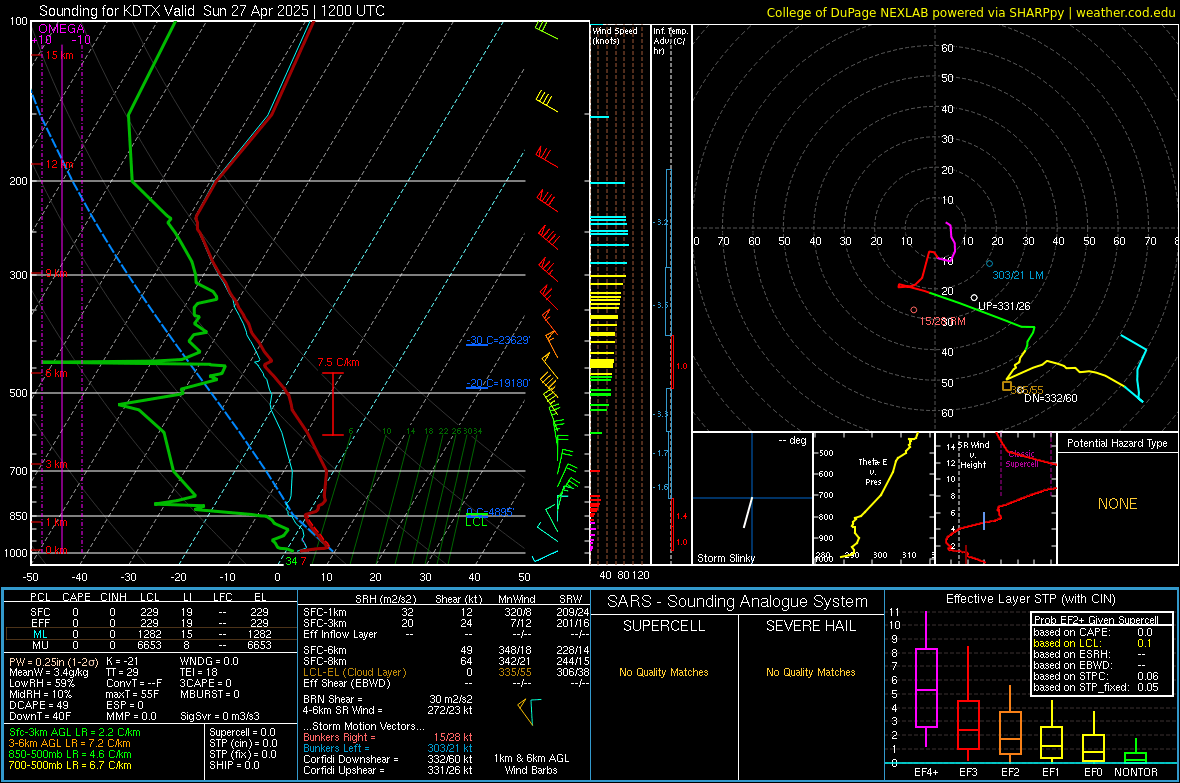
Task: Click the 'Wind Speed (knots)' panel header
Action: click(615, 35)
